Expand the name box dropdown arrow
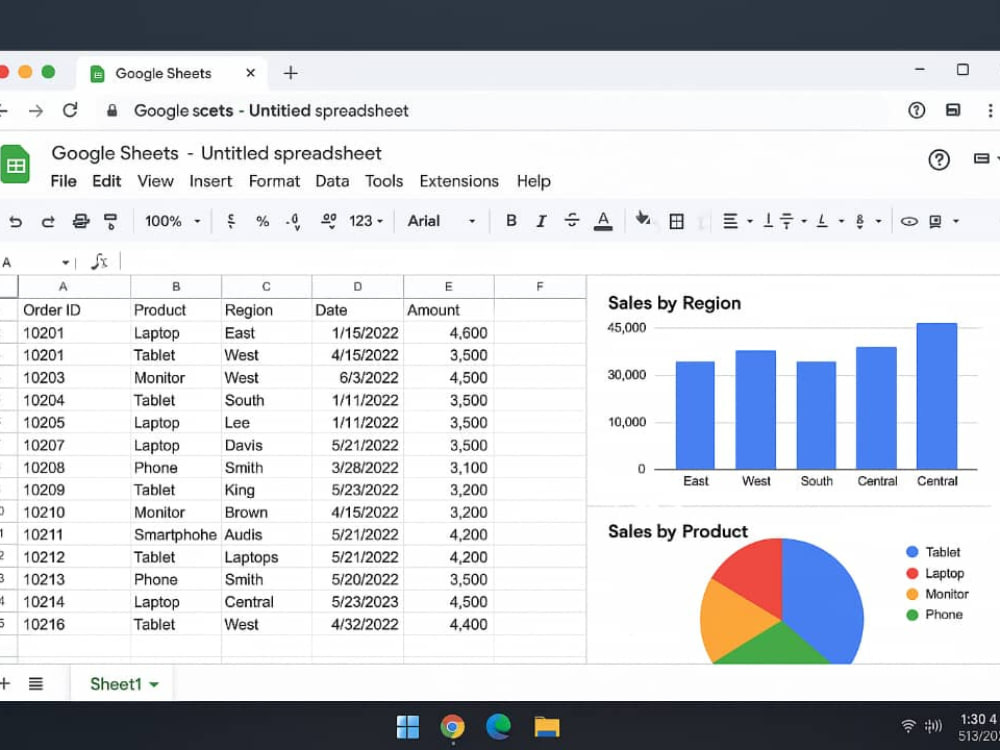The width and height of the screenshot is (1000, 750). point(65,263)
